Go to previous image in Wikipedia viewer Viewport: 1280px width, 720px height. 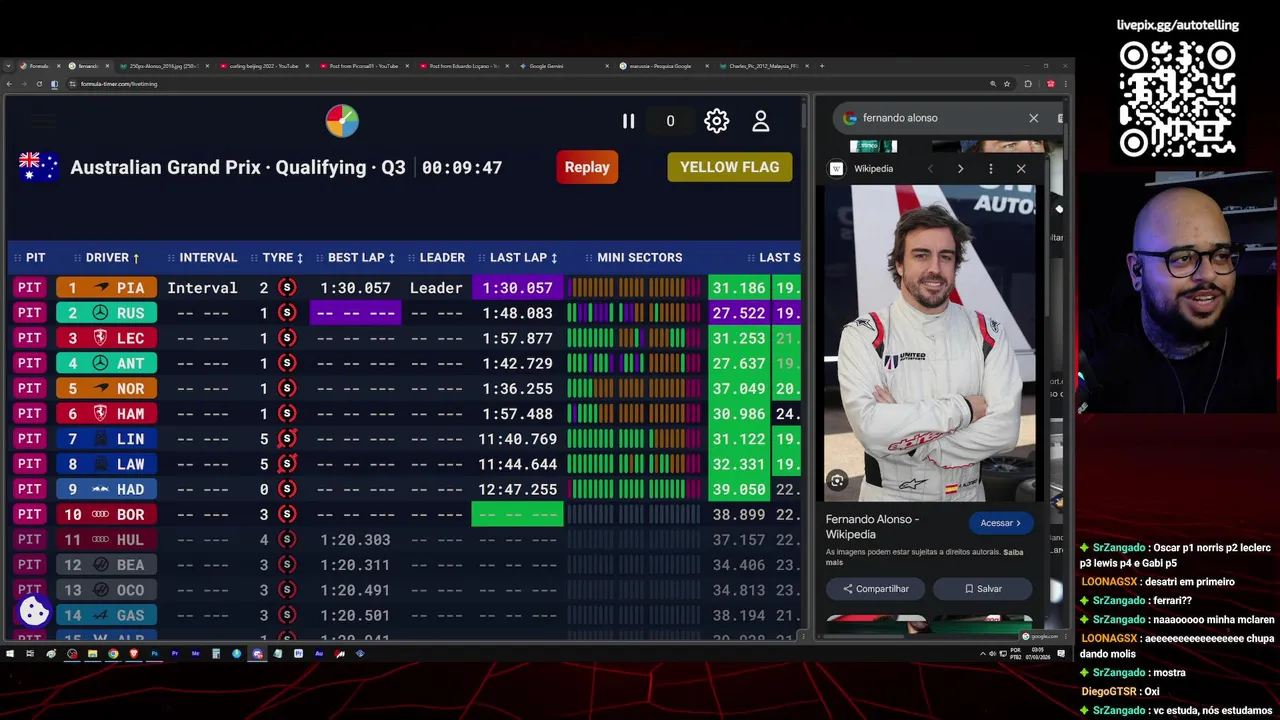(x=930, y=169)
